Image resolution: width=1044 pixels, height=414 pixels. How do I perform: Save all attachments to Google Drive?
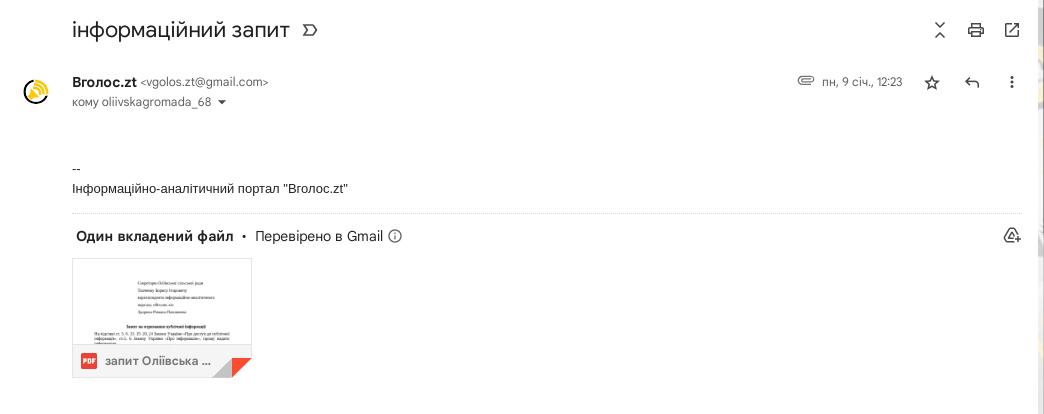click(1012, 236)
